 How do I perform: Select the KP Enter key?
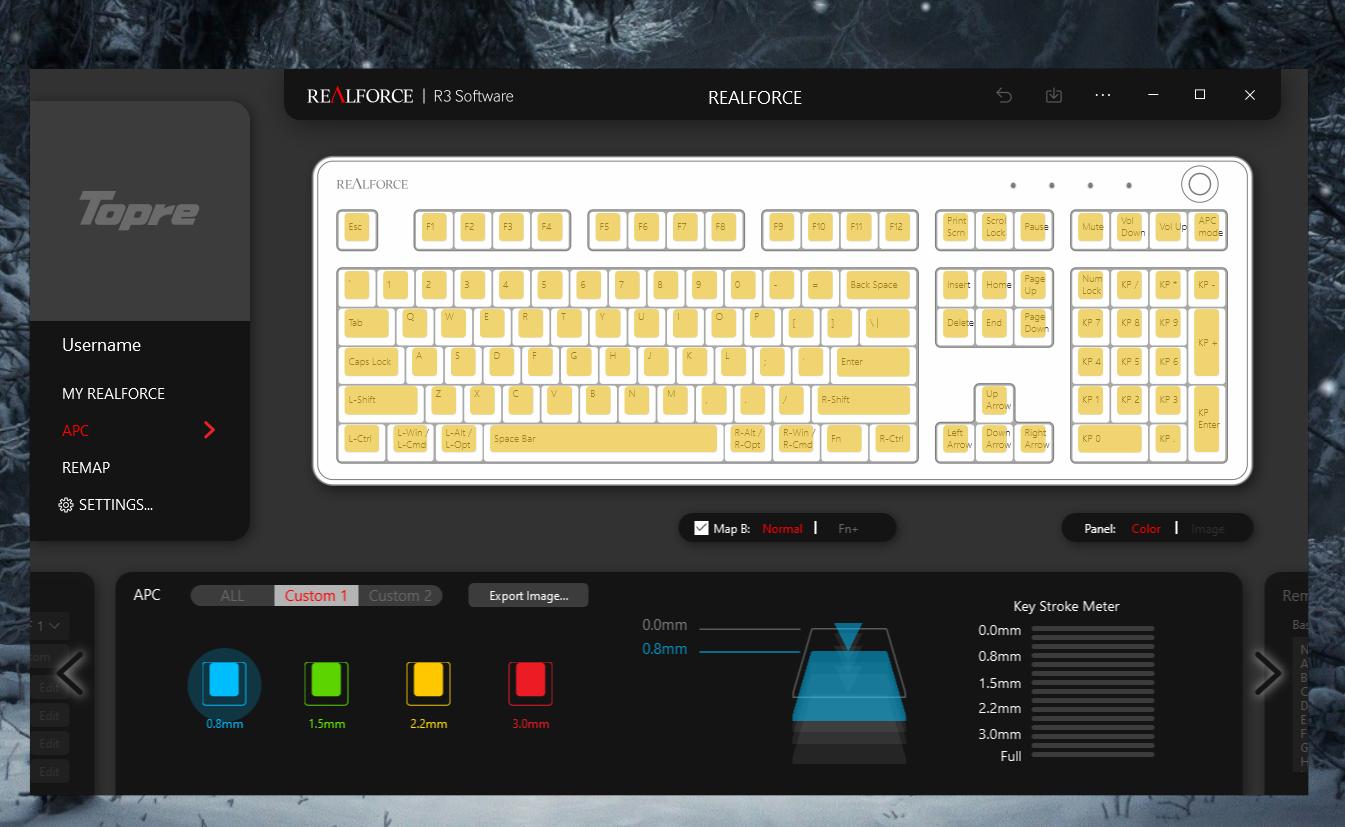tap(1208, 420)
